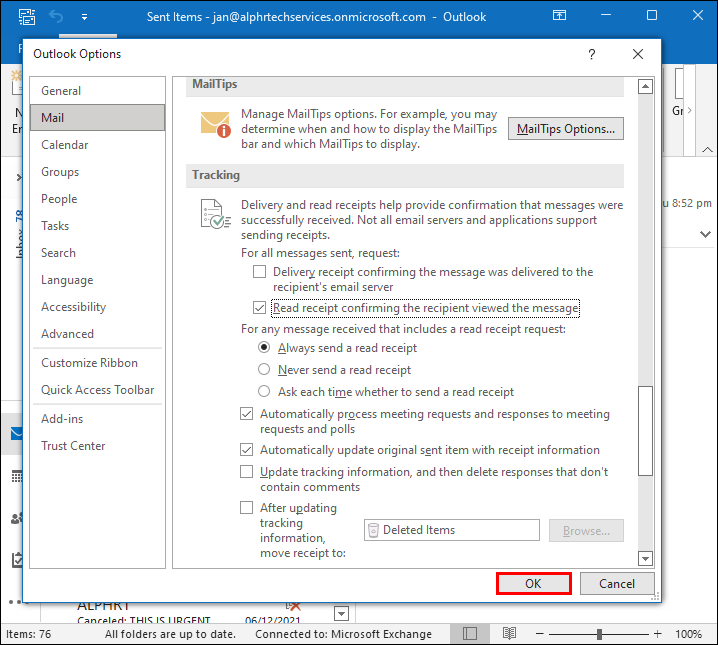Click the options scrollbar down arrow

[x=645, y=558]
